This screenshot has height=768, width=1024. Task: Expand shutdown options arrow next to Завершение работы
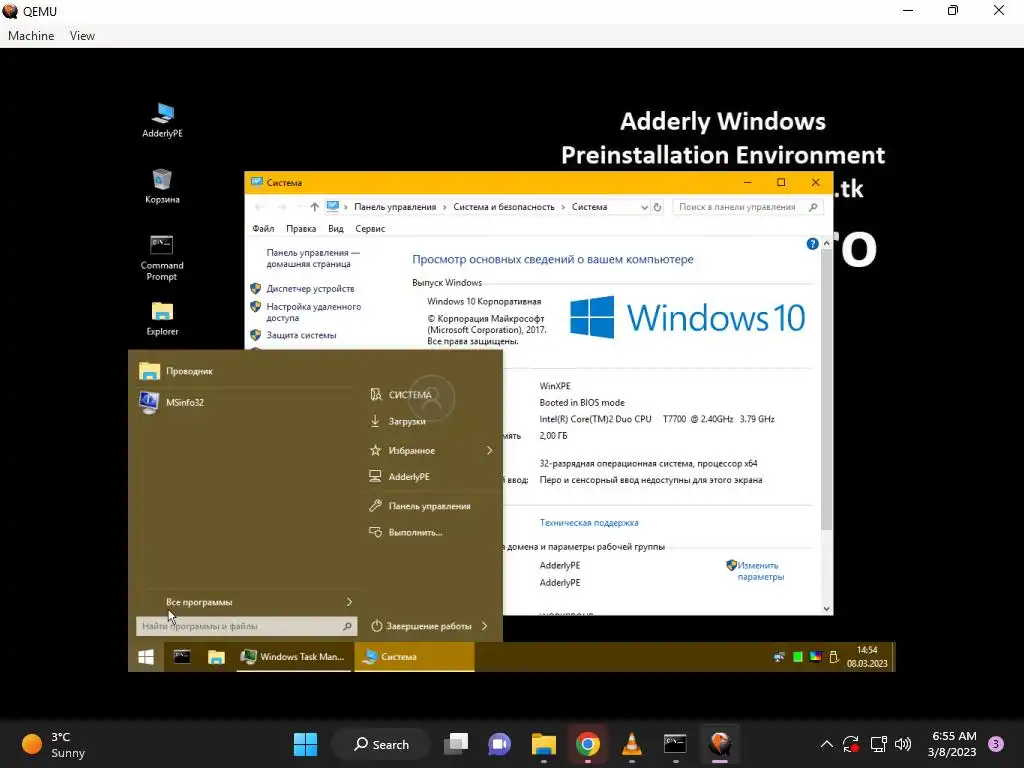click(x=485, y=626)
